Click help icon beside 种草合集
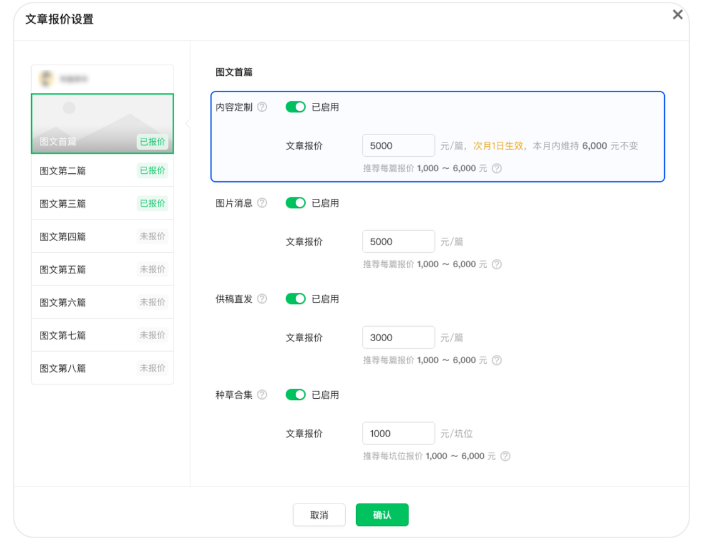701x541 pixels. click(262, 395)
